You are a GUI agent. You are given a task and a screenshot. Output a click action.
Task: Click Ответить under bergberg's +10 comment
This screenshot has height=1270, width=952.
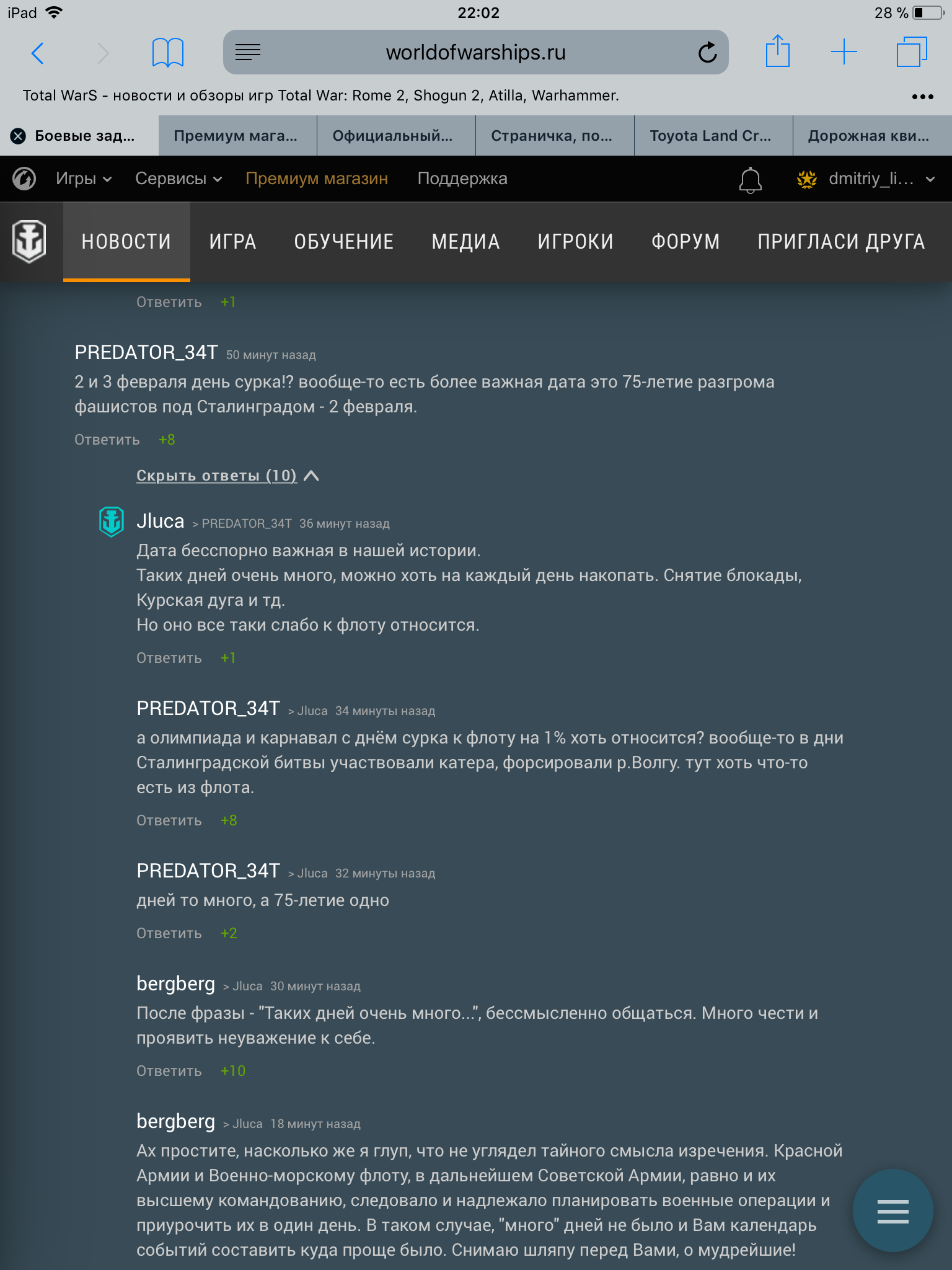pyautogui.click(x=169, y=1071)
